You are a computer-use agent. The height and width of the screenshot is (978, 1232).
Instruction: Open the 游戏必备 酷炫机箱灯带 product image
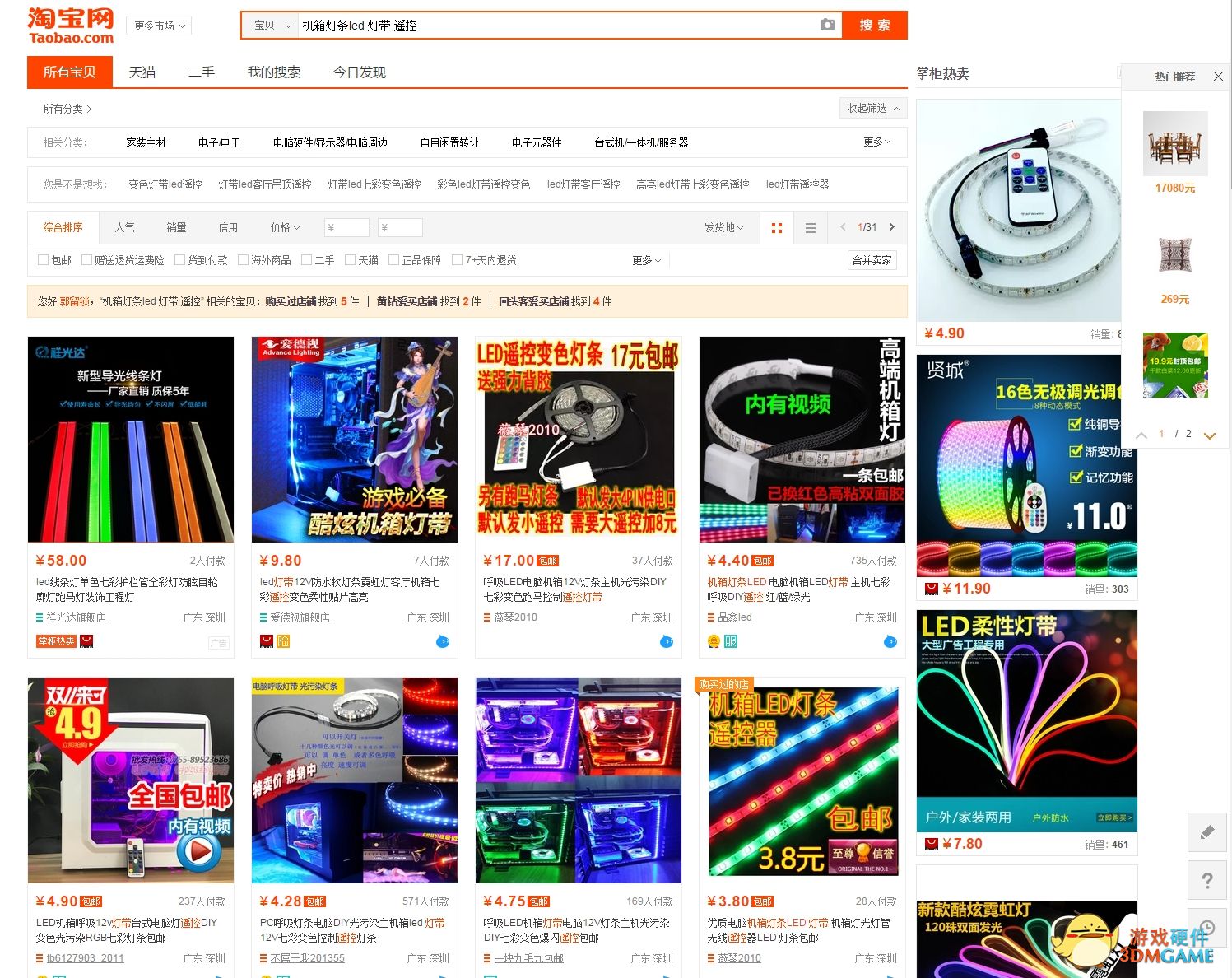pos(355,440)
